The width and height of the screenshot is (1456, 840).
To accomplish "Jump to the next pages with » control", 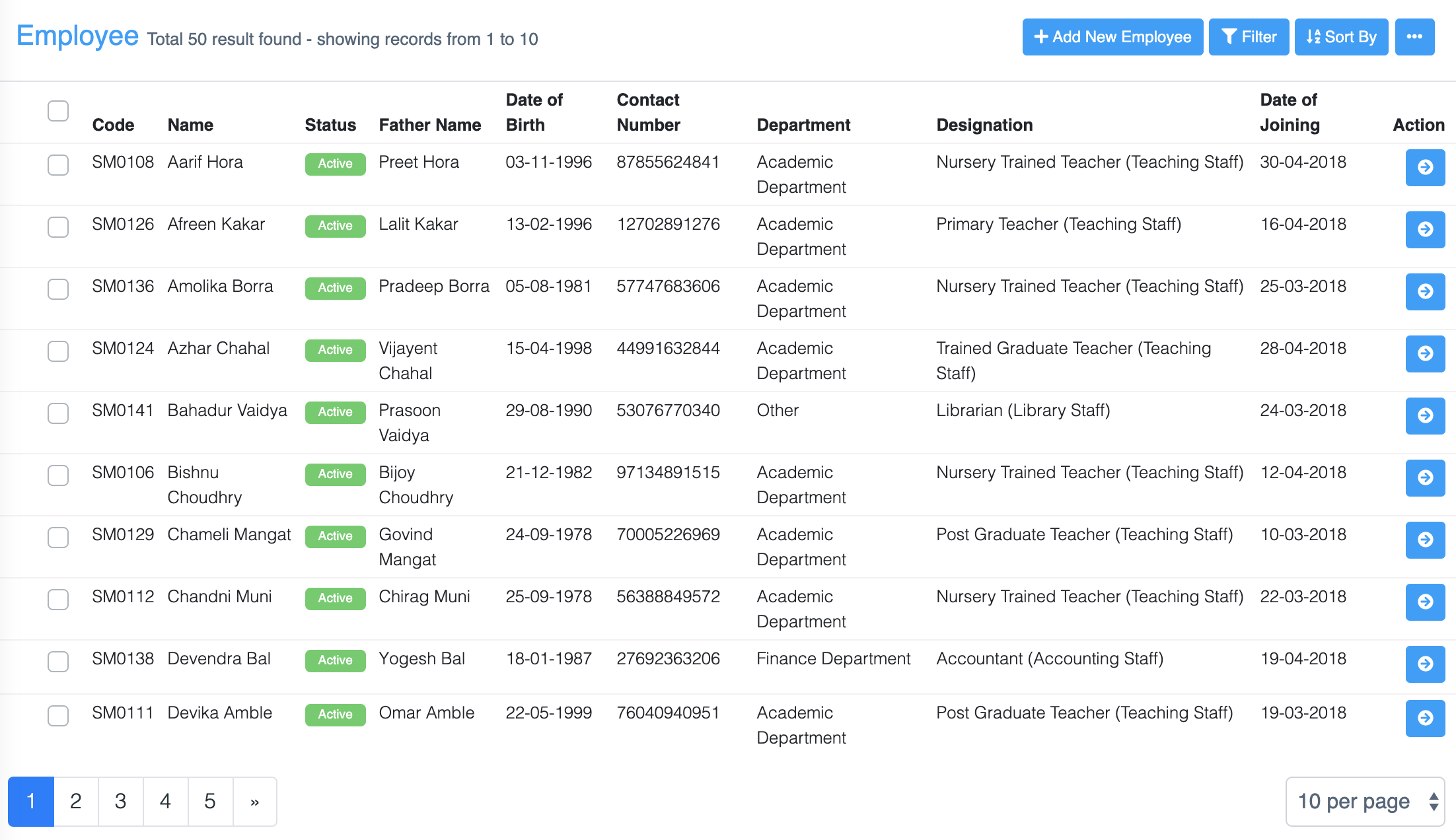I will (254, 802).
